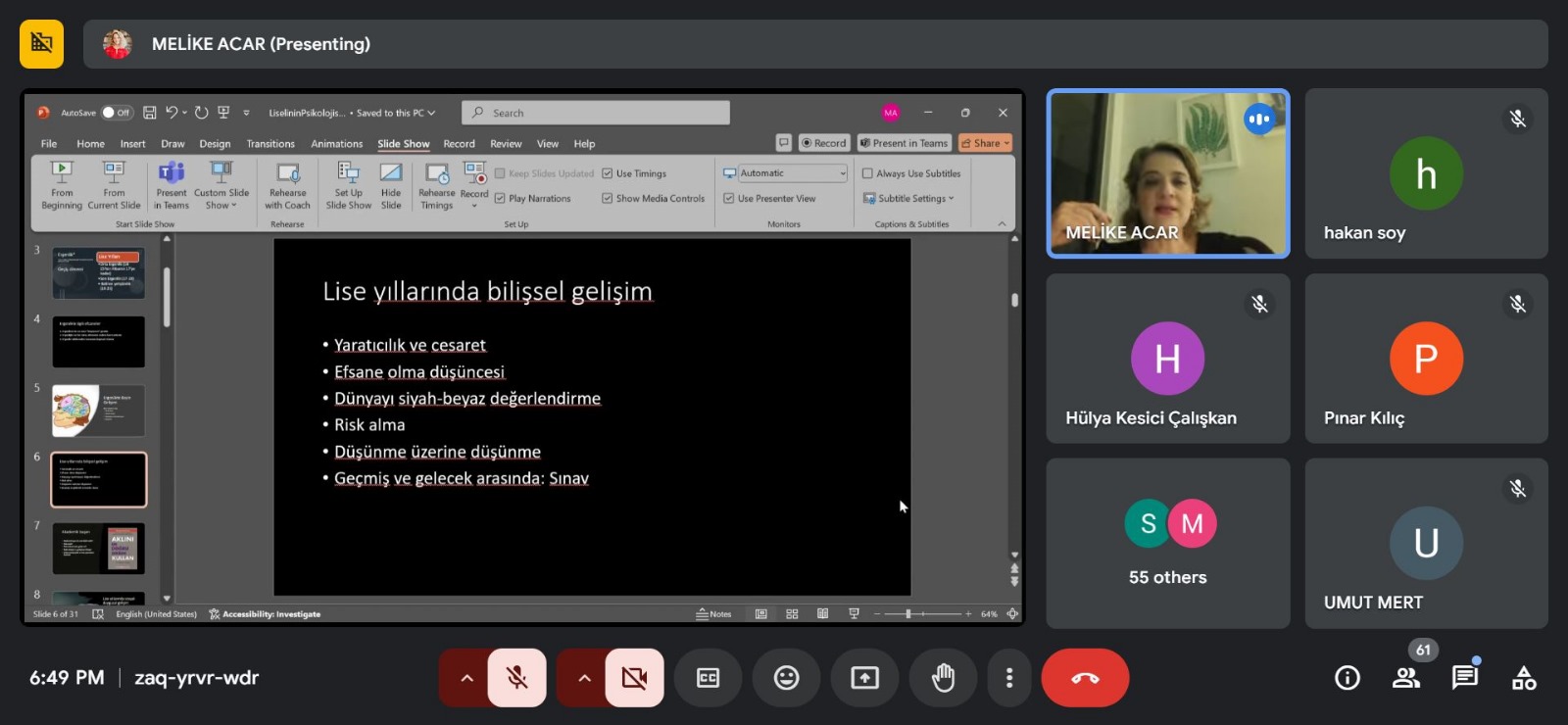1568x725 pixels.
Task: Select slide 7 thumbnail in slide panel
Action: [x=98, y=548]
